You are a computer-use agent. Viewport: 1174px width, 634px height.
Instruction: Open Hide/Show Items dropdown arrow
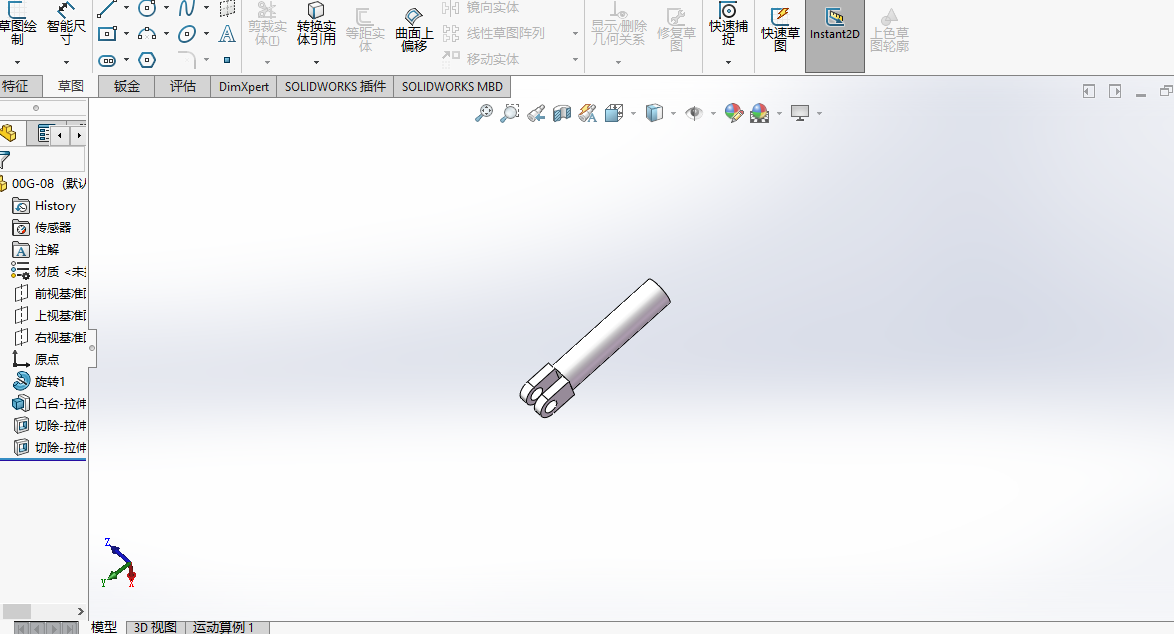pyautogui.click(x=713, y=114)
